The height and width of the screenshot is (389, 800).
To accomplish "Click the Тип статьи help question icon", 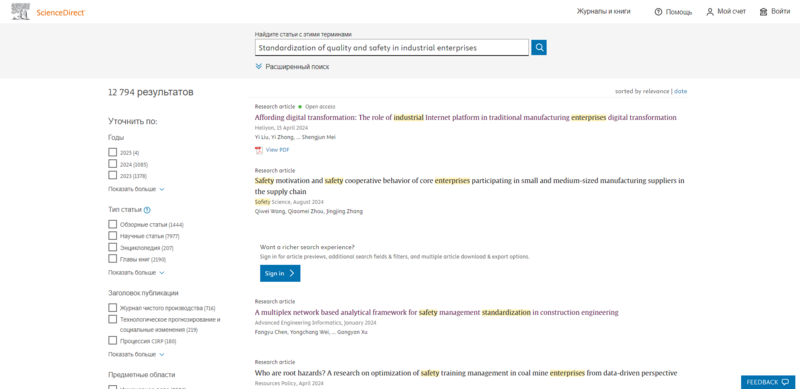I will pos(147,210).
